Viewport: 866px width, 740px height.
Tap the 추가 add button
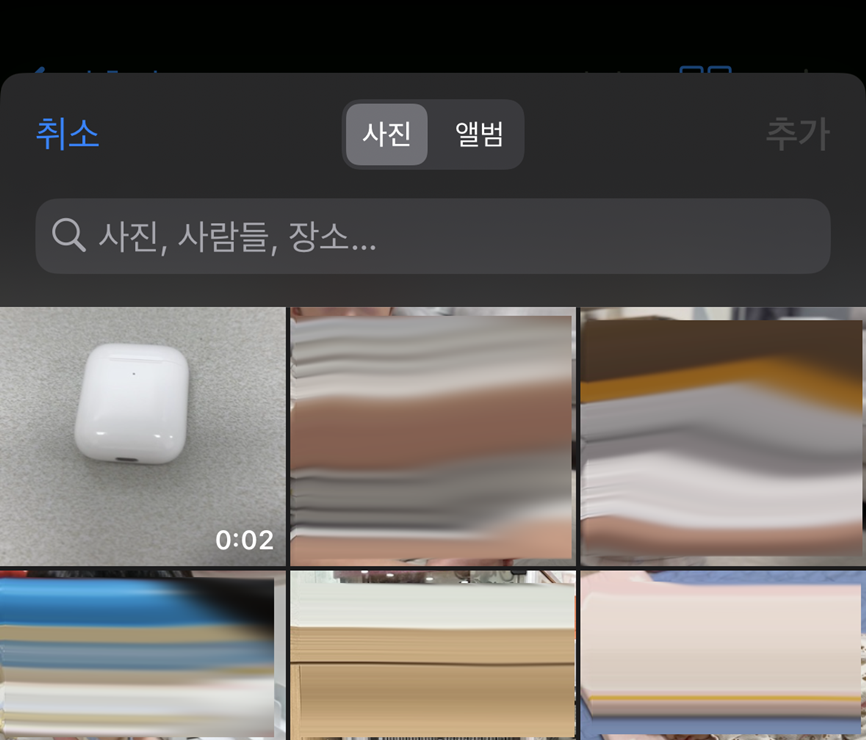(x=798, y=134)
